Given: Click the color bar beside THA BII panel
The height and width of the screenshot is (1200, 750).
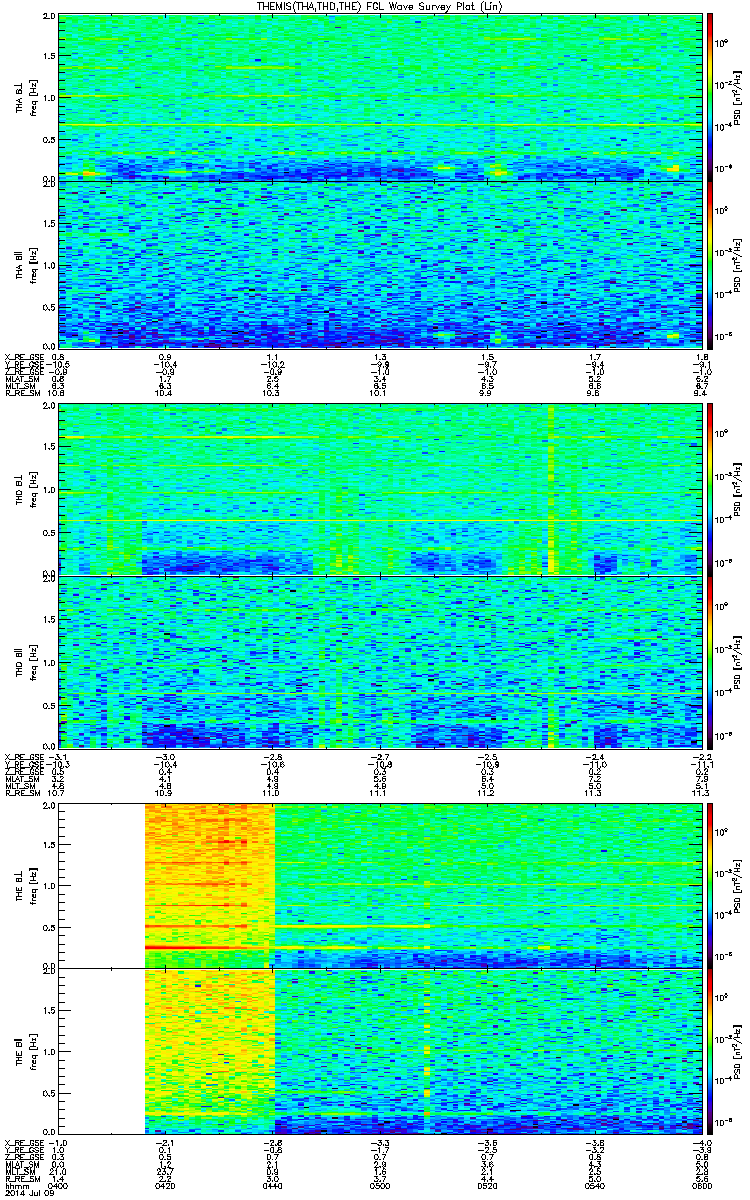Looking at the screenshot, I should [x=711, y=264].
